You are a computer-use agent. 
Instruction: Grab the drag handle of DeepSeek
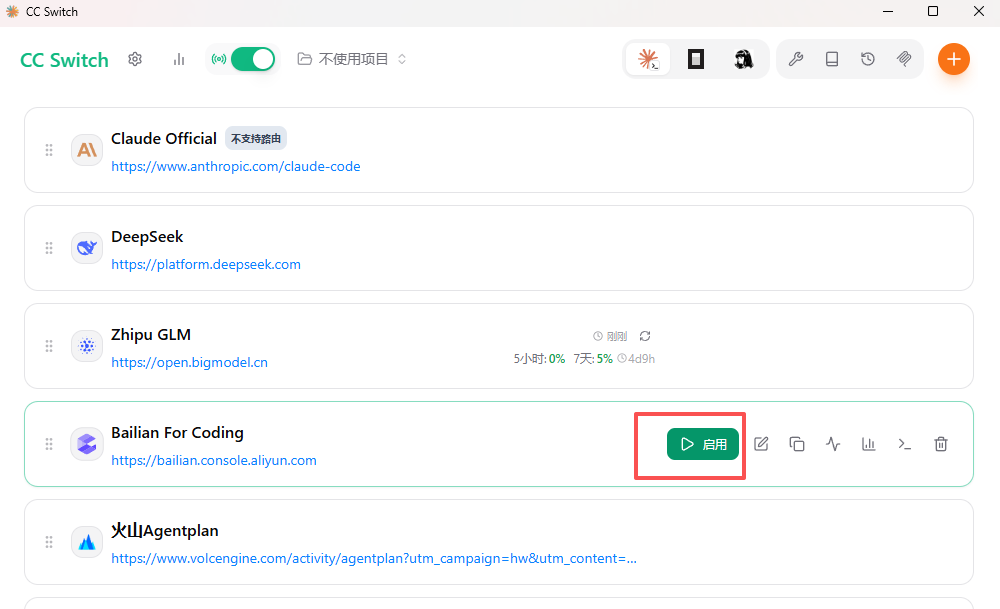[49, 248]
